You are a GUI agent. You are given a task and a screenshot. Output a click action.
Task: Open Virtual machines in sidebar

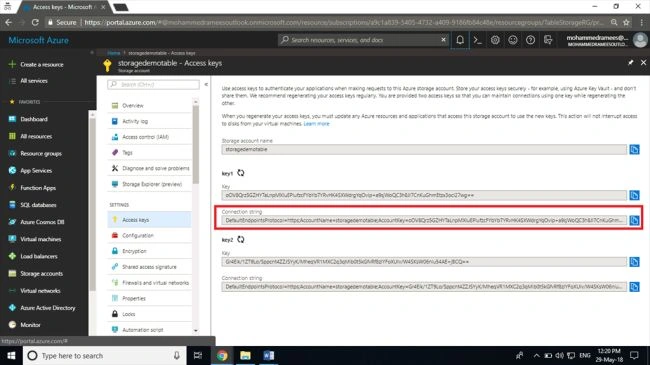(41, 239)
